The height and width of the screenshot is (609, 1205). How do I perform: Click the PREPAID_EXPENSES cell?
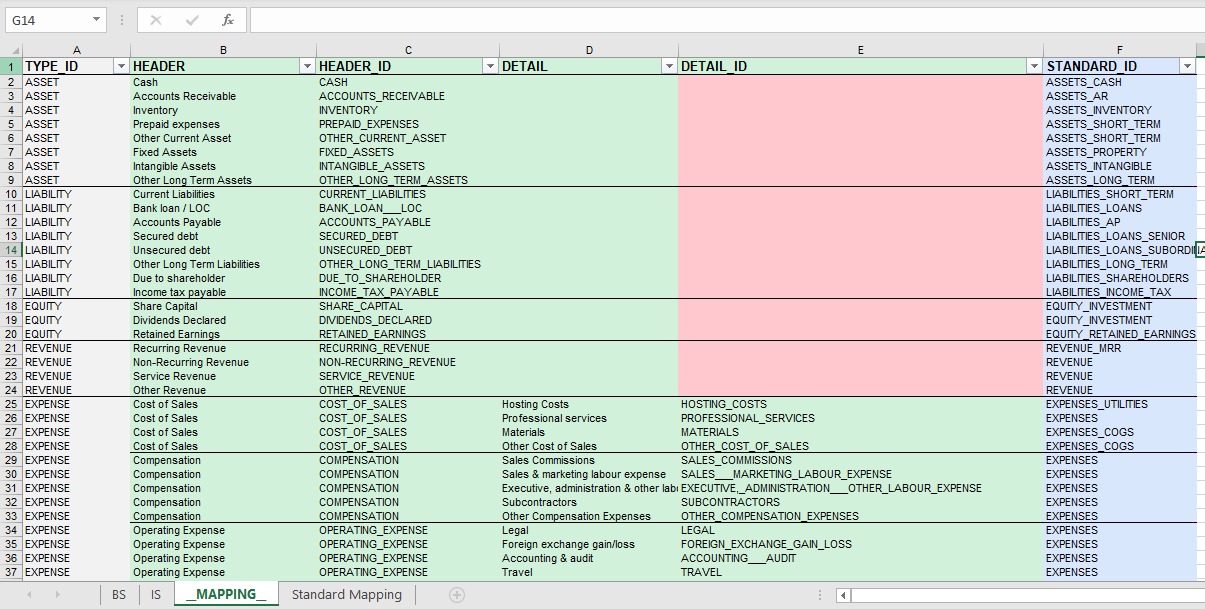tap(408, 124)
